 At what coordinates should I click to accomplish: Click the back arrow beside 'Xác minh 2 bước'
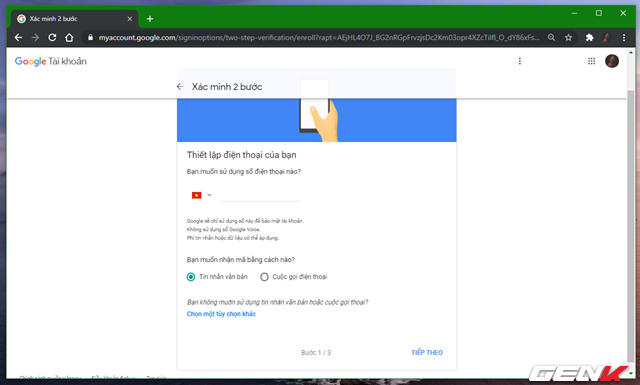pos(180,87)
